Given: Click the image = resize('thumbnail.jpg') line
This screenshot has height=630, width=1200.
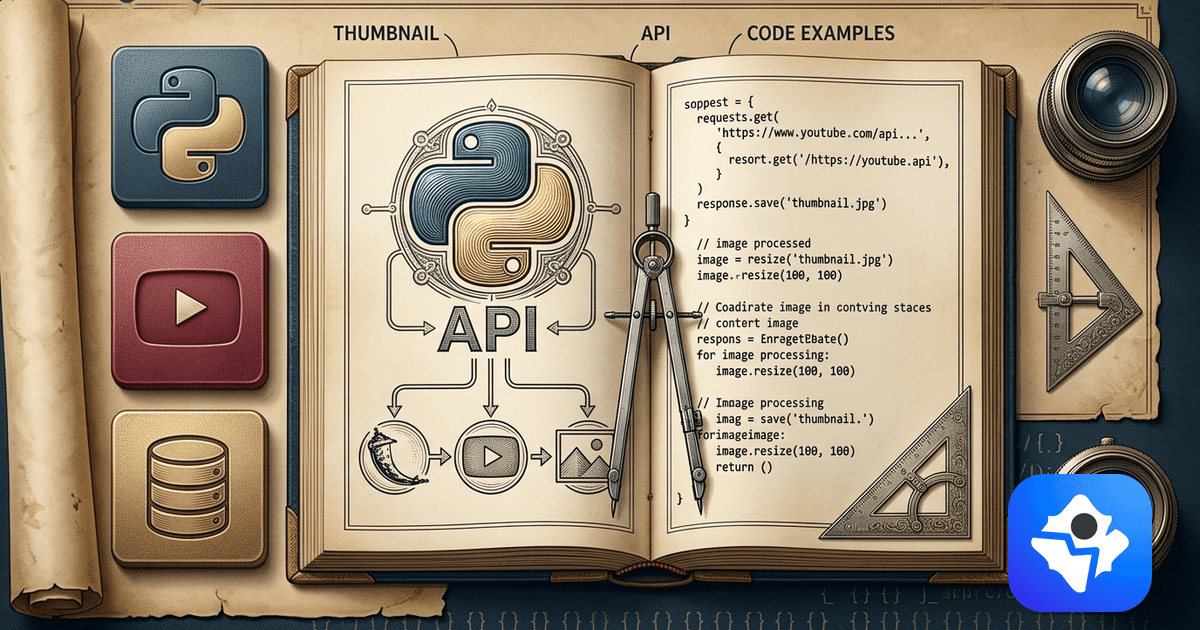Looking at the screenshot, I should (x=794, y=259).
